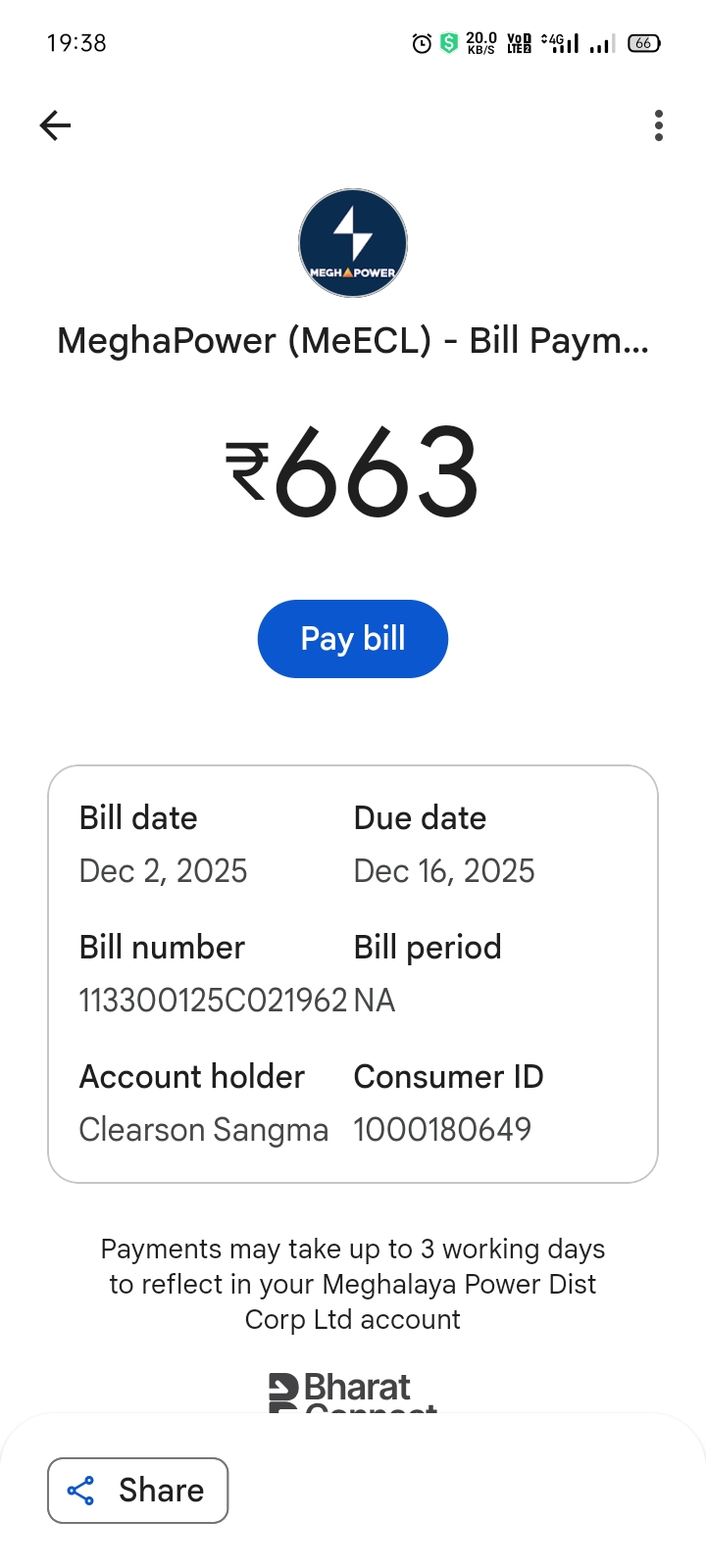706x1568 pixels.
Task: Tap the bill date Dec 2, 2025
Action: point(163,871)
